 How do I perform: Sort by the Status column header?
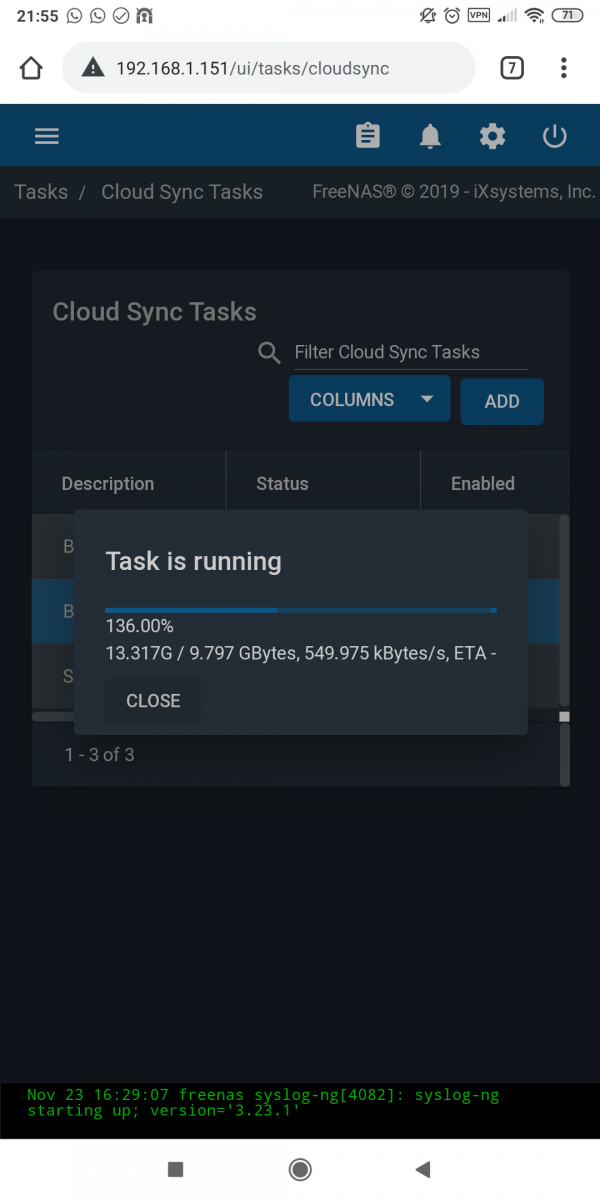coord(282,484)
